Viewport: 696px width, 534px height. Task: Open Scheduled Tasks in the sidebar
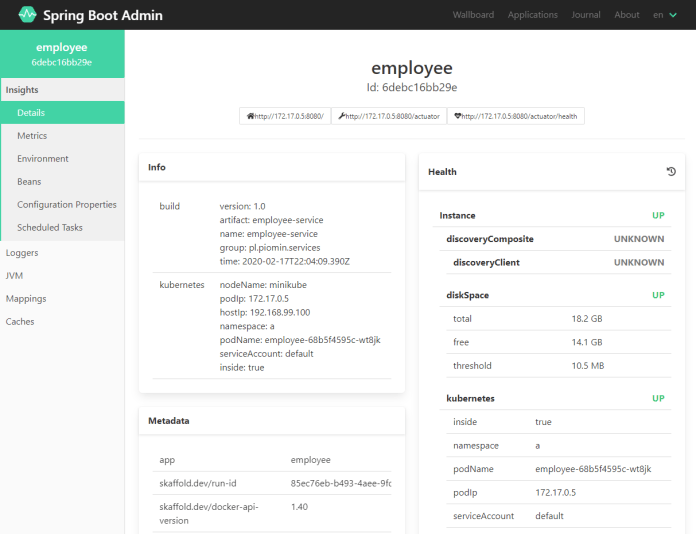click(62, 228)
